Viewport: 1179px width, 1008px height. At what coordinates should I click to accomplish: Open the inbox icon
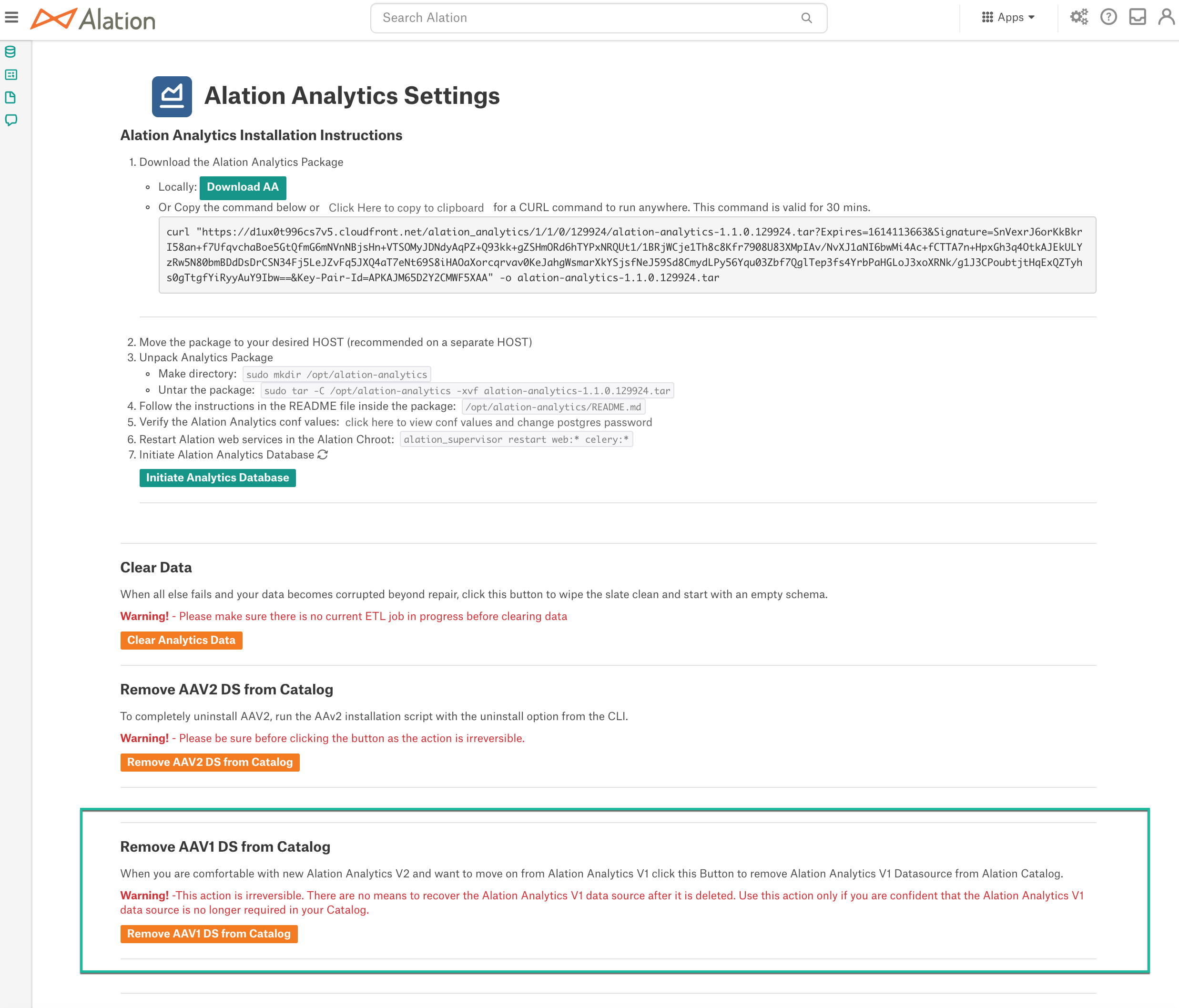1138,17
